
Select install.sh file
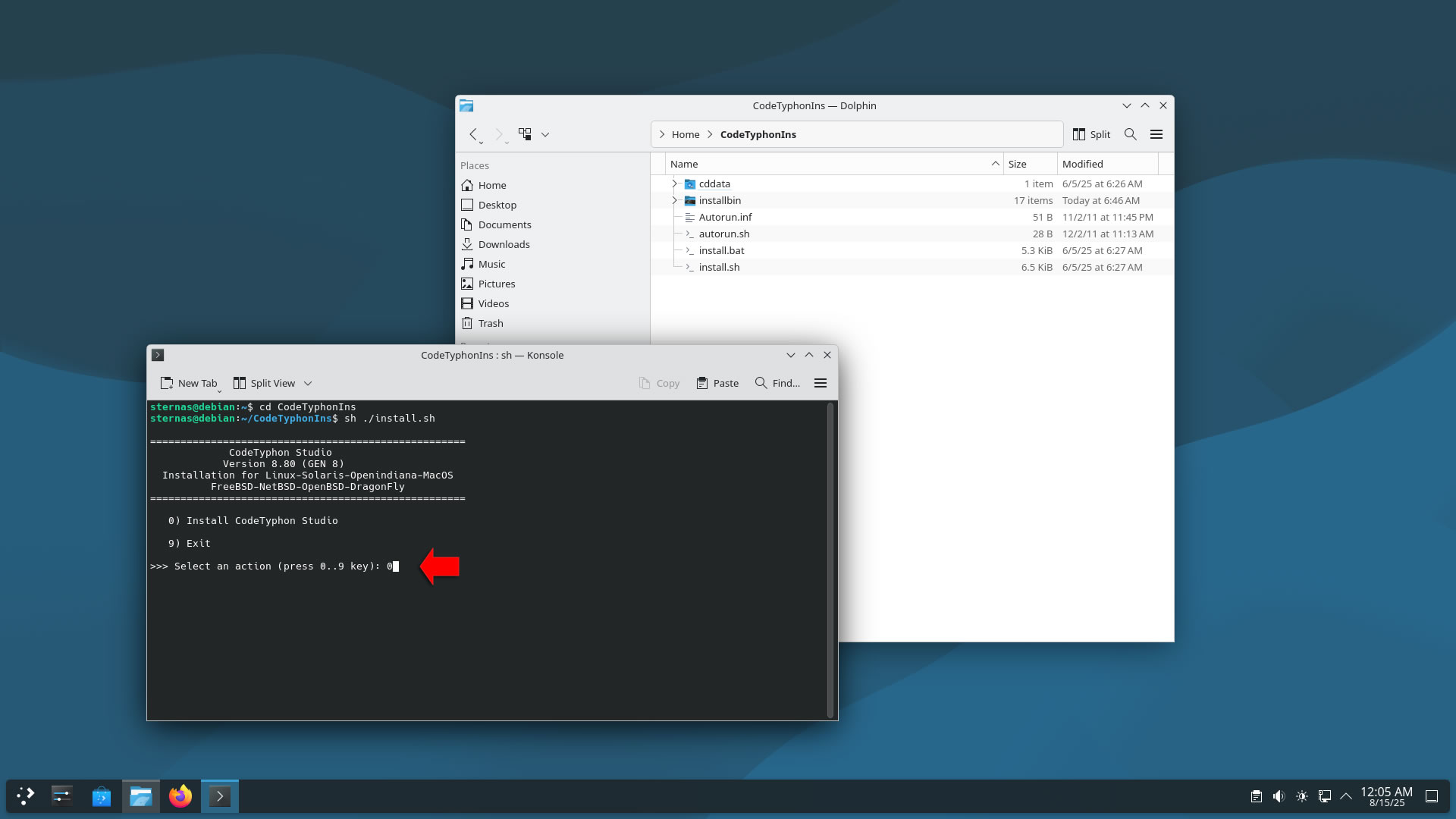pyautogui.click(x=719, y=267)
